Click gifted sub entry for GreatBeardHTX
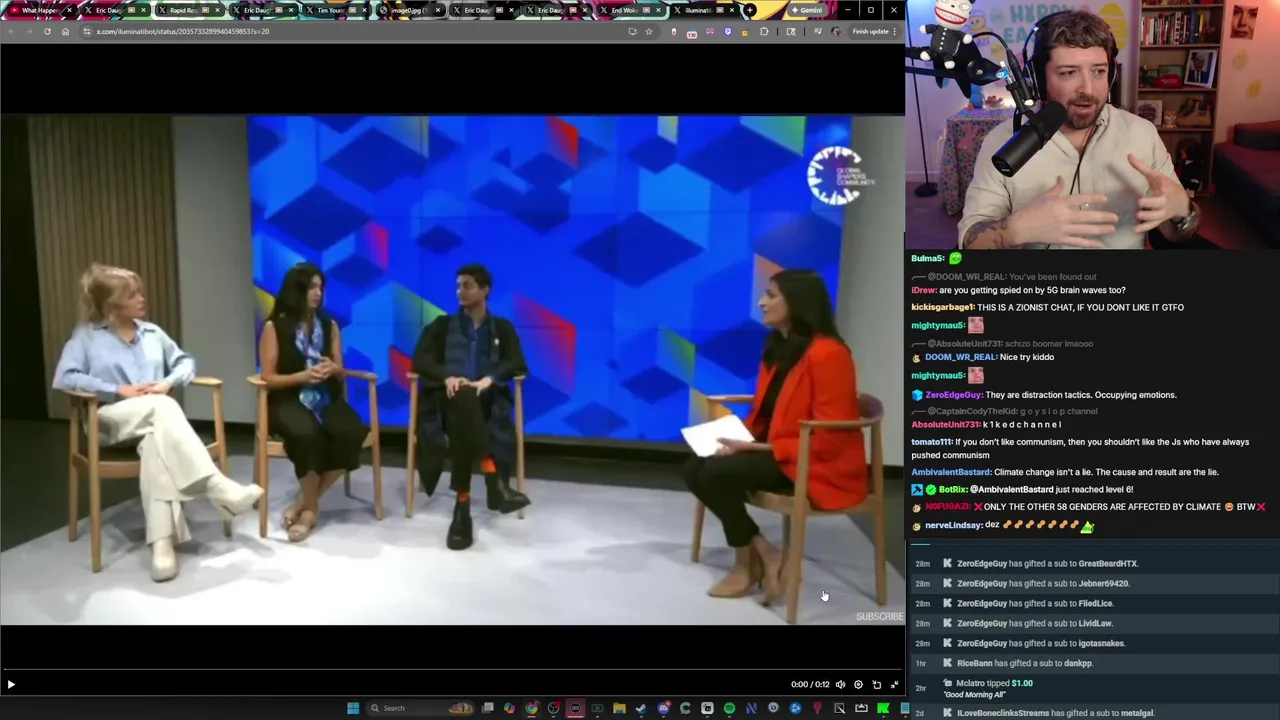This screenshot has width=1280, height=720. pos(1047,563)
